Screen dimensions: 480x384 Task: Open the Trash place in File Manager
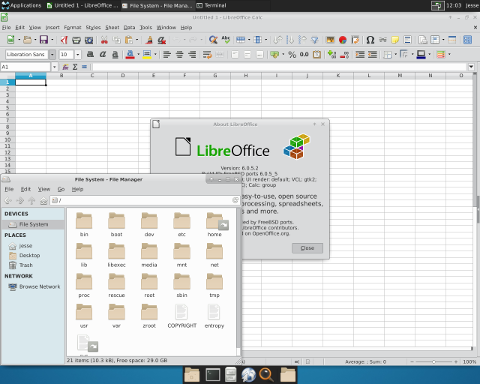21,265
